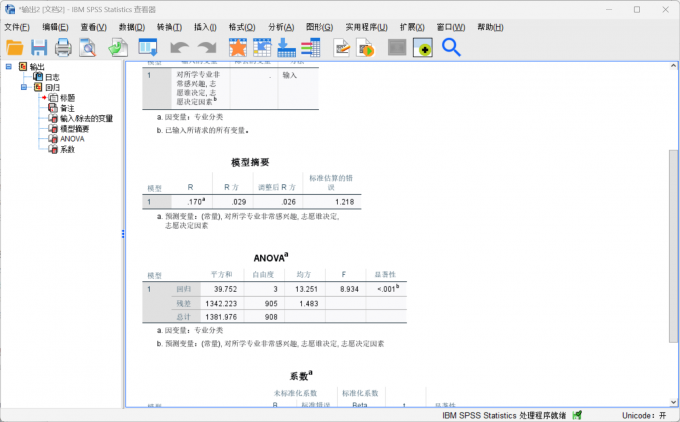Click the Go to Case table icon
This screenshot has height=422, width=680.
(262, 47)
